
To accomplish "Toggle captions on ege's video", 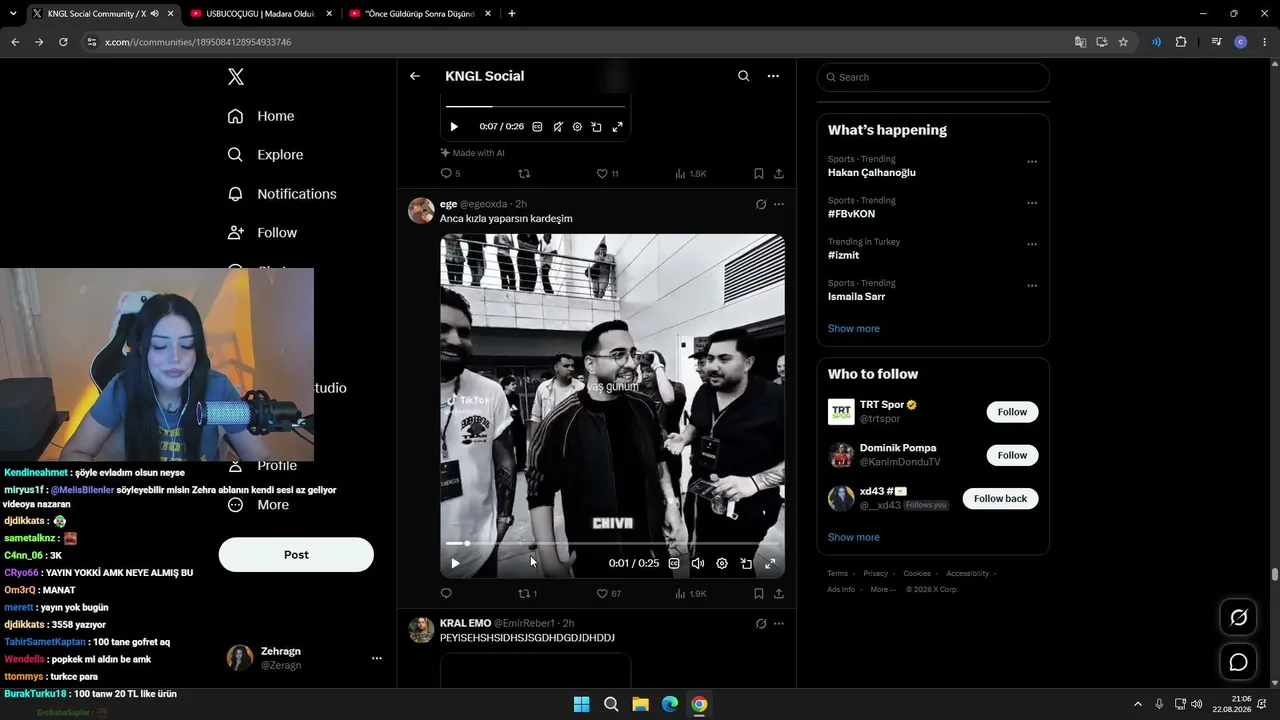I will coord(674,563).
